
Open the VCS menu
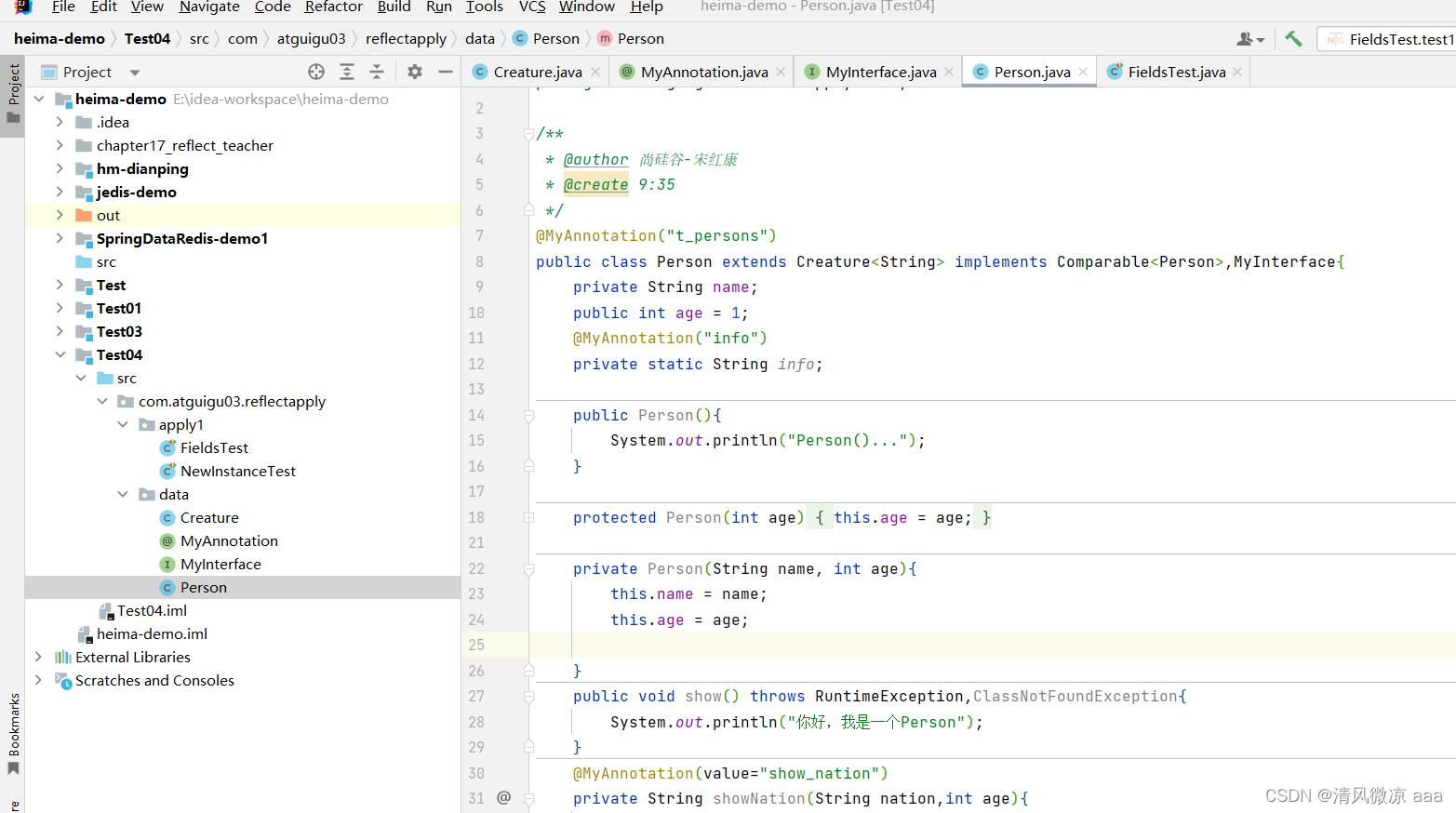[x=532, y=7]
